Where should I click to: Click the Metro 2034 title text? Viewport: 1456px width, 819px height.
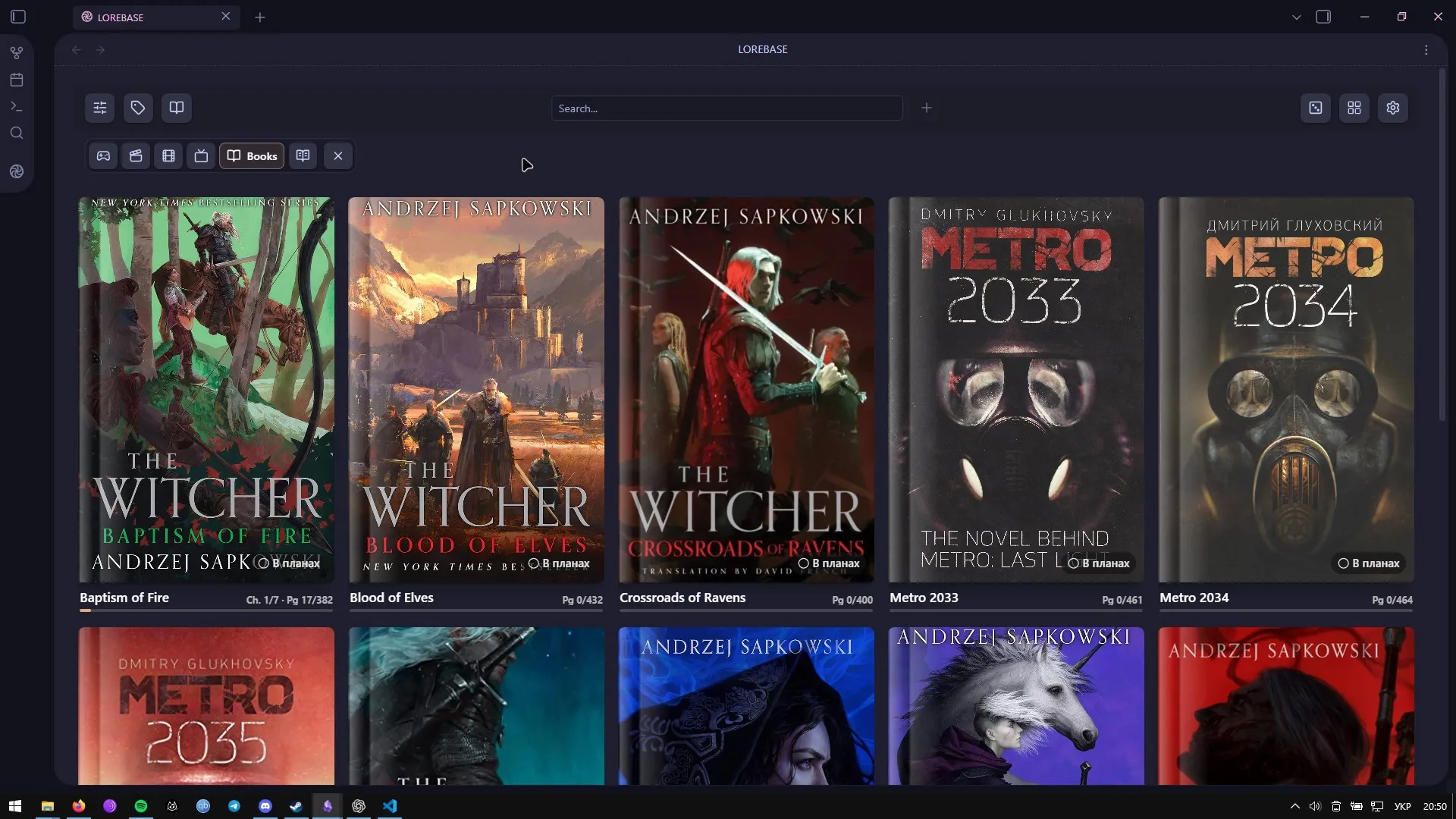click(x=1194, y=598)
